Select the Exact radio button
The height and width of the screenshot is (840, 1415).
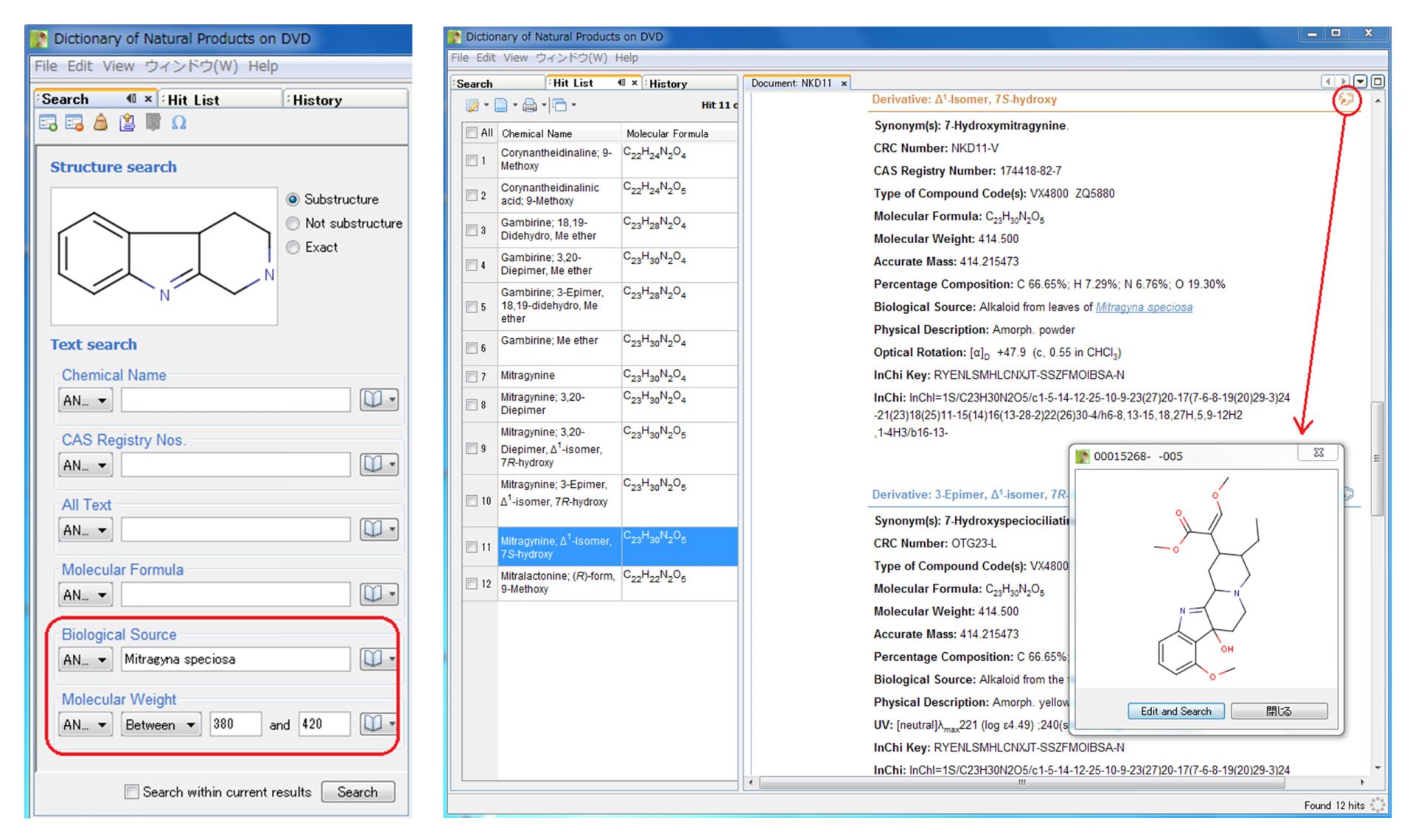pos(293,248)
